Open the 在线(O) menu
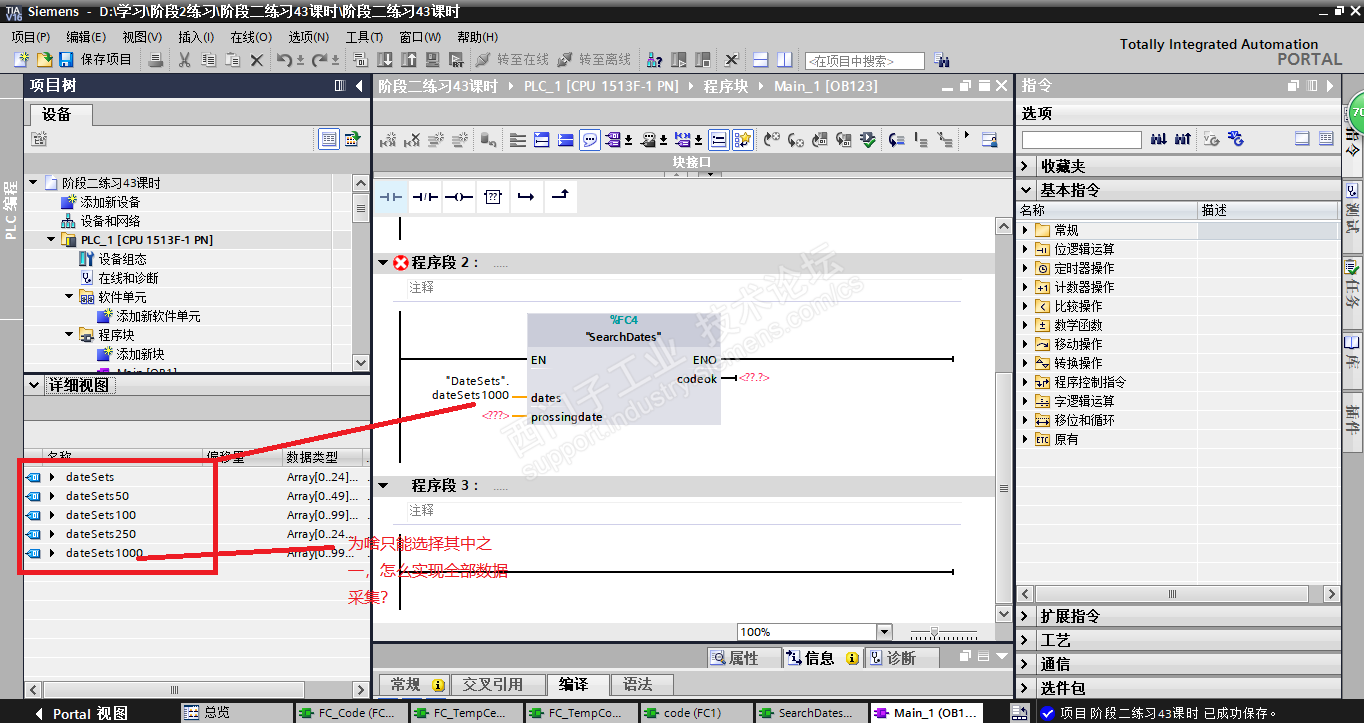Image resolution: width=1364 pixels, height=723 pixels. (x=251, y=37)
